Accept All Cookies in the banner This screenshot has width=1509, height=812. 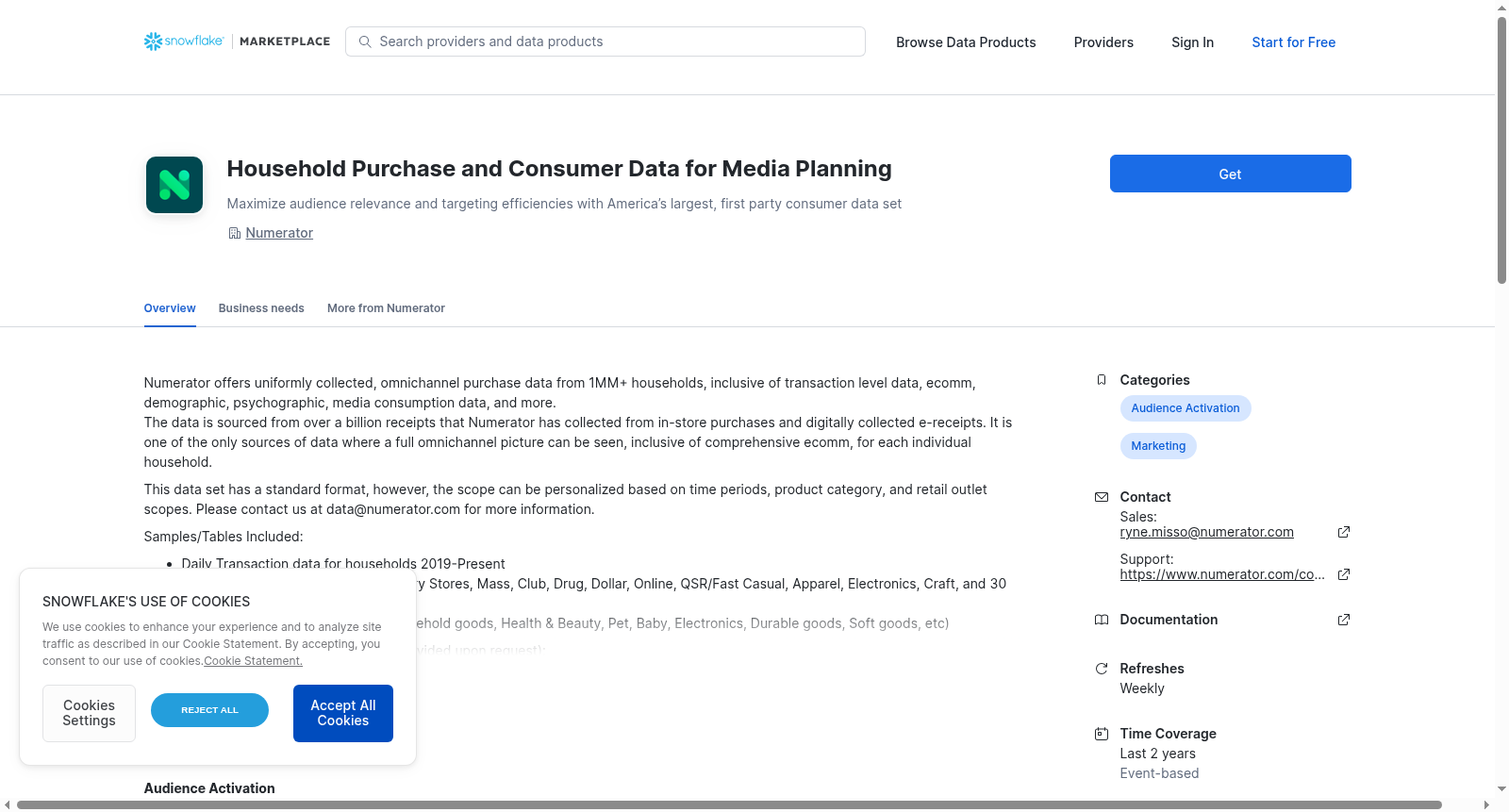[343, 713]
